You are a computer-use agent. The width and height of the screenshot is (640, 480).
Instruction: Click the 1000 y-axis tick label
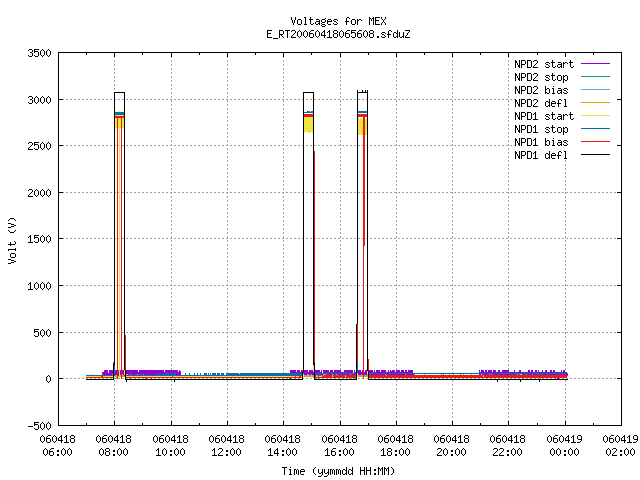39,286
